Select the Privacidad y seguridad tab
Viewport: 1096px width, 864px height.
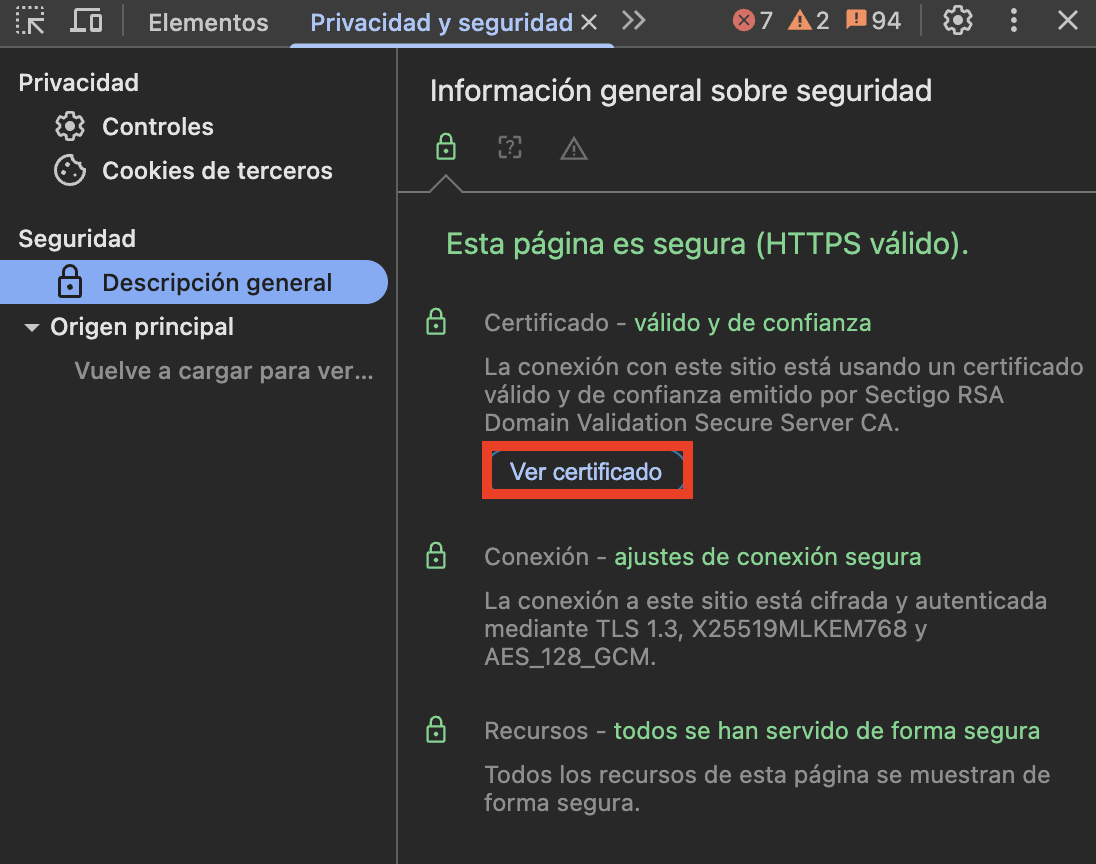point(440,21)
